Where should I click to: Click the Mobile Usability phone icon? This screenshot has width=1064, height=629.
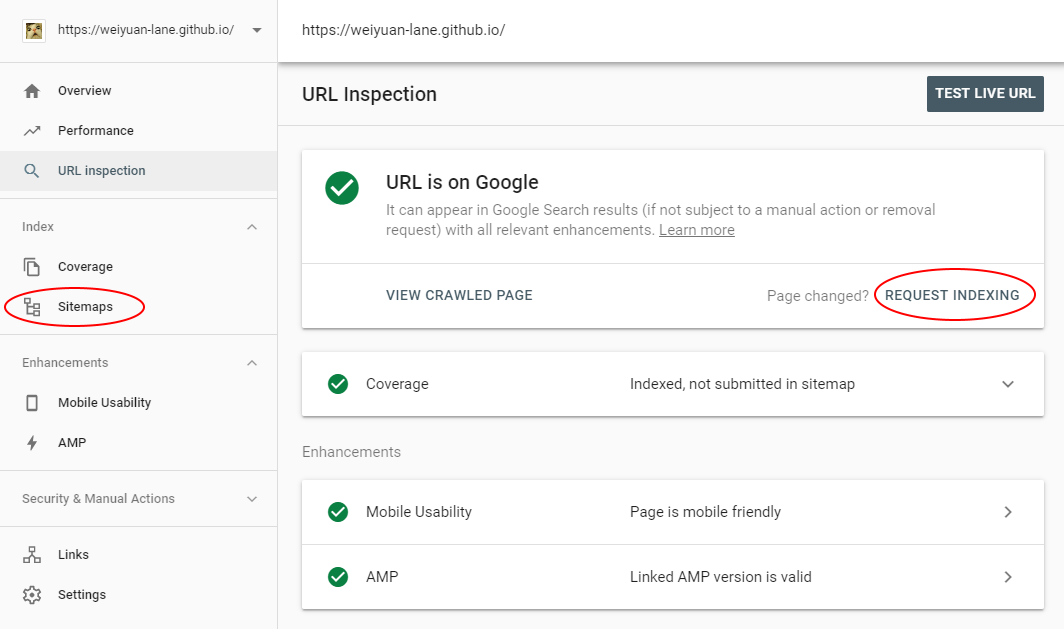(32, 403)
